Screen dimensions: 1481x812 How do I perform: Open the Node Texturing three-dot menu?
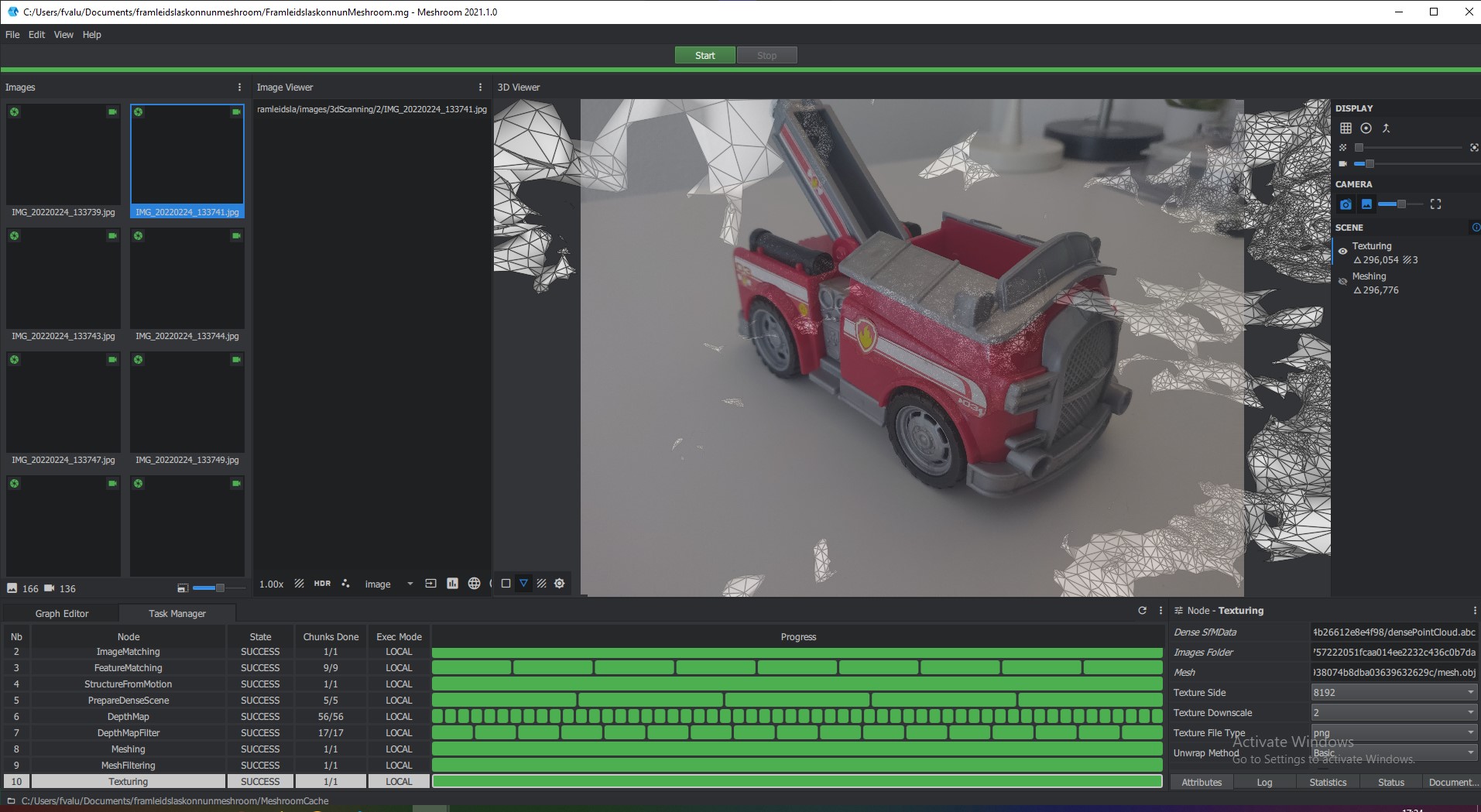1475,611
